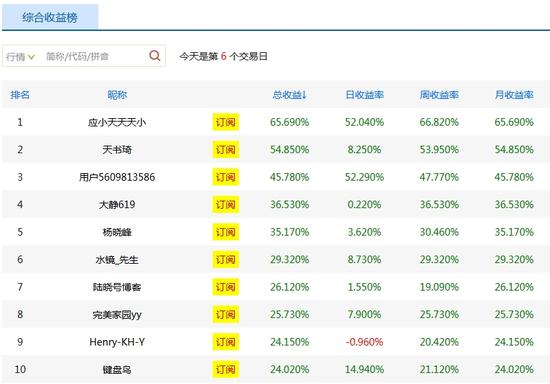The height and width of the screenshot is (384, 550).
Task: Open nickname 大静619
Action: click(x=117, y=204)
